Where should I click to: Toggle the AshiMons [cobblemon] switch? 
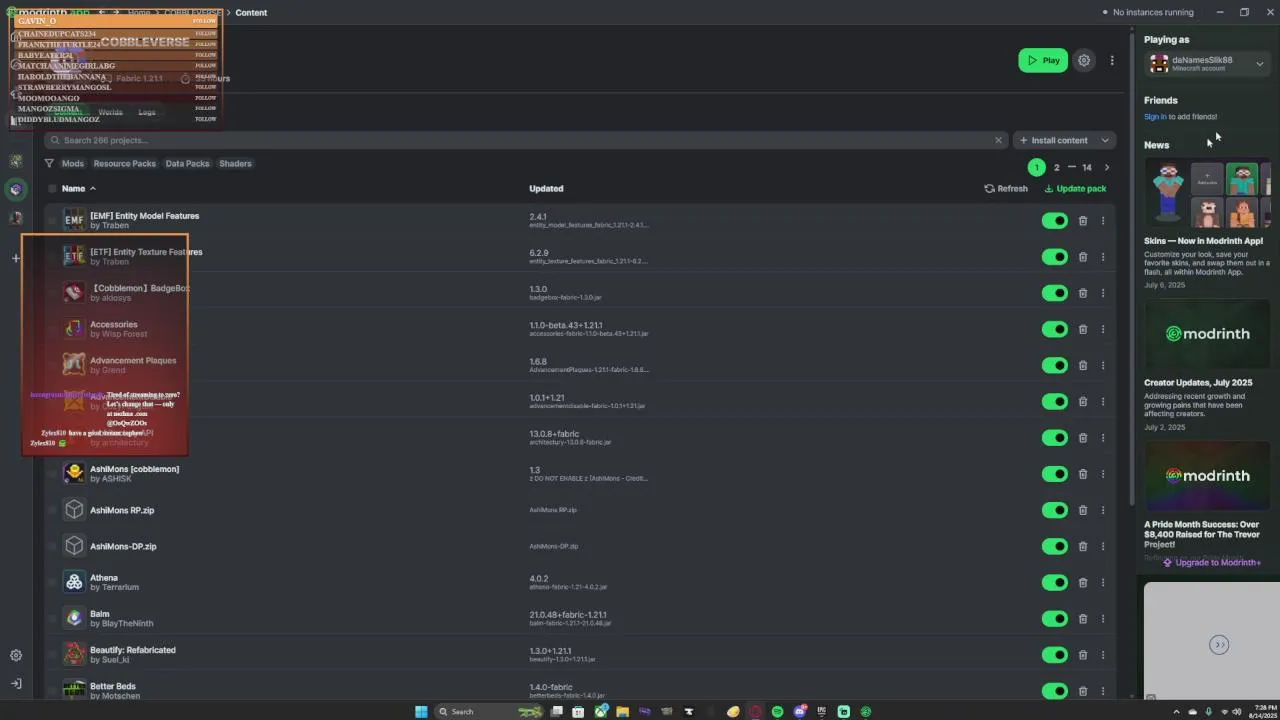(1055, 474)
